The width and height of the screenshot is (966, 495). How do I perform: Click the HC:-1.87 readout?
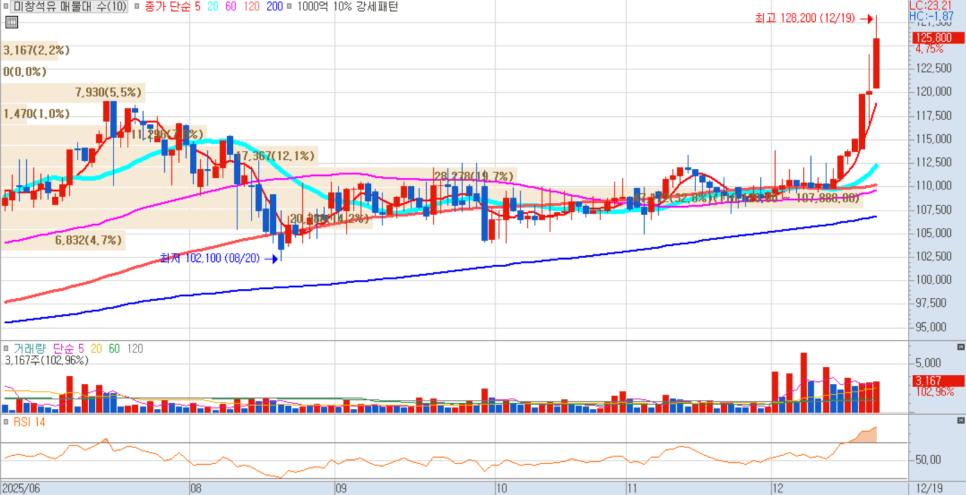[932, 15]
